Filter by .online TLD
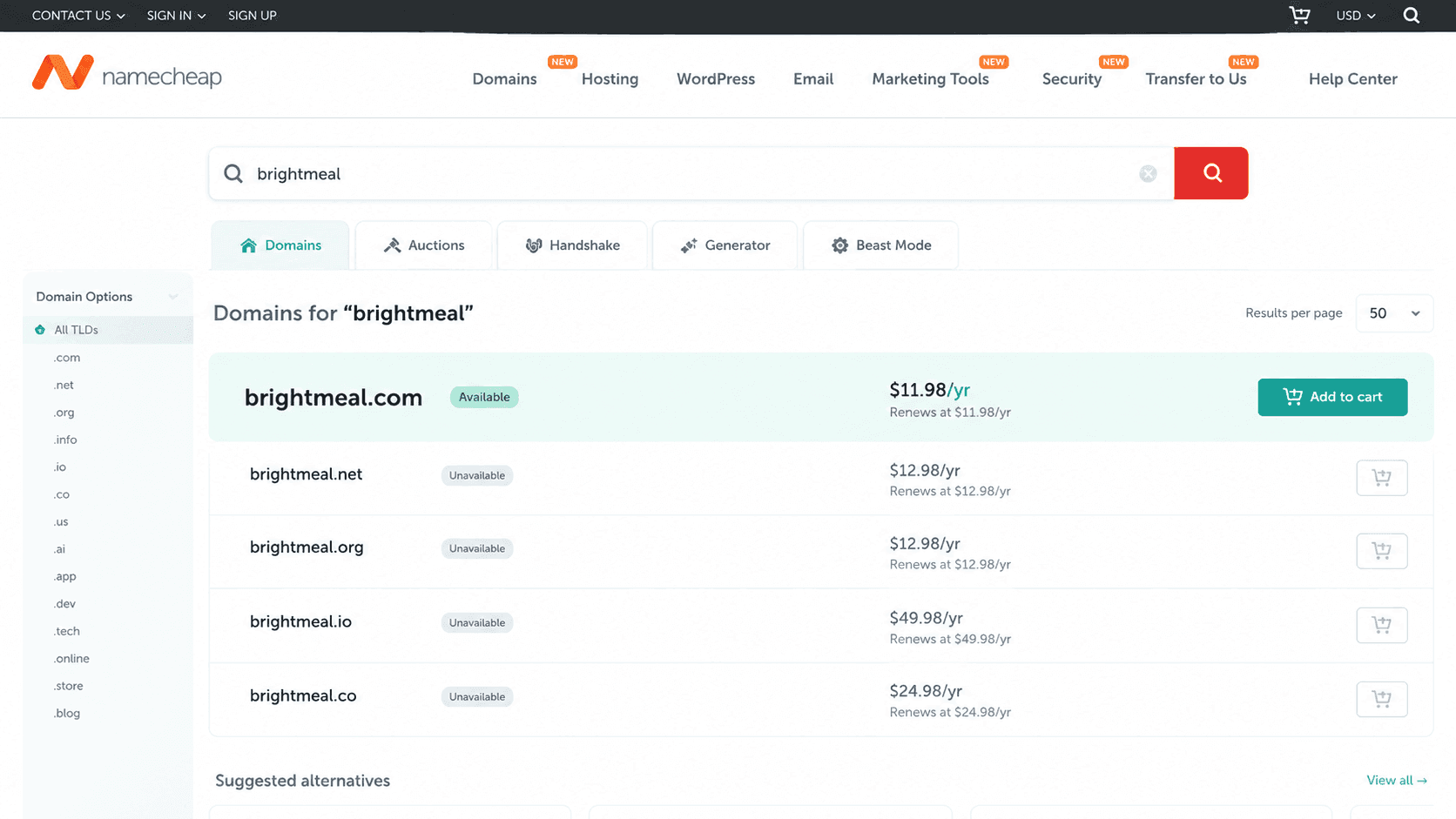Image resolution: width=1456 pixels, height=819 pixels. pyautogui.click(x=71, y=659)
